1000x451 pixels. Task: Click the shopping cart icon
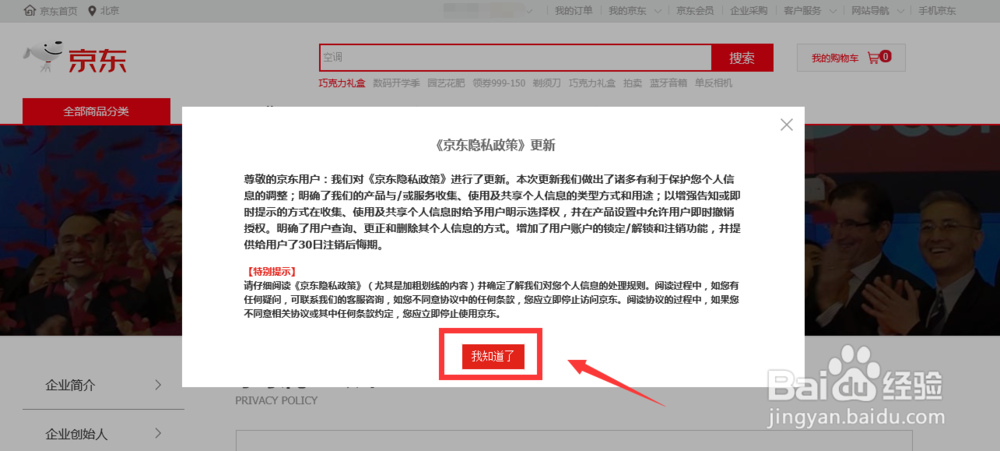[x=873, y=57]
